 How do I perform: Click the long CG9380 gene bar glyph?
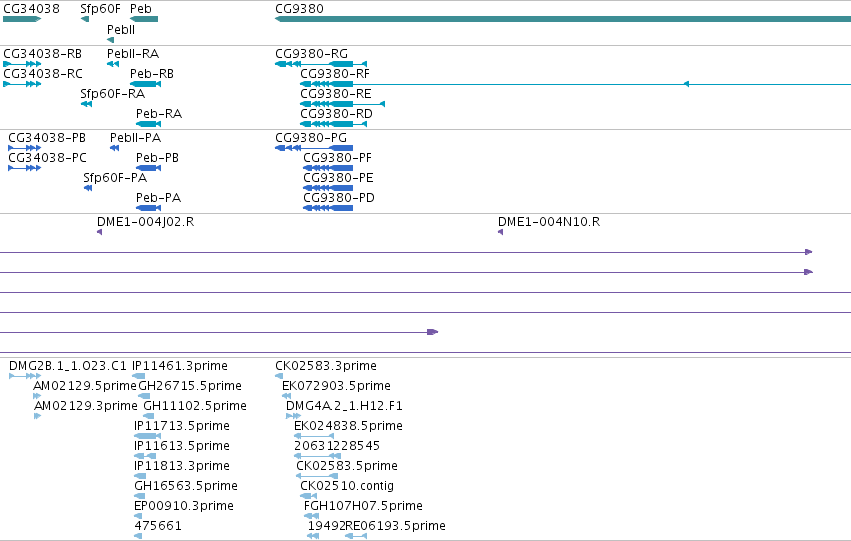(x=563, y=19)
